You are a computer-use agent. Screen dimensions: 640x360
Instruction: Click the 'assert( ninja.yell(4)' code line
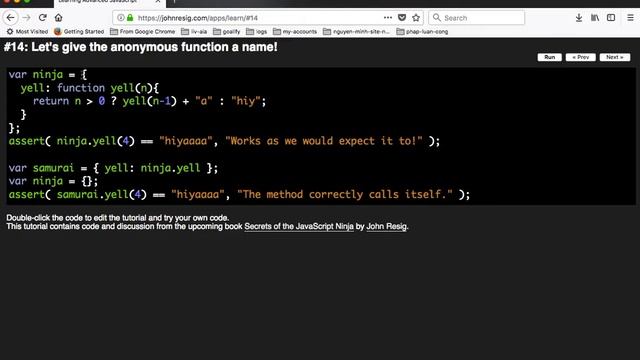coord(224,141)
